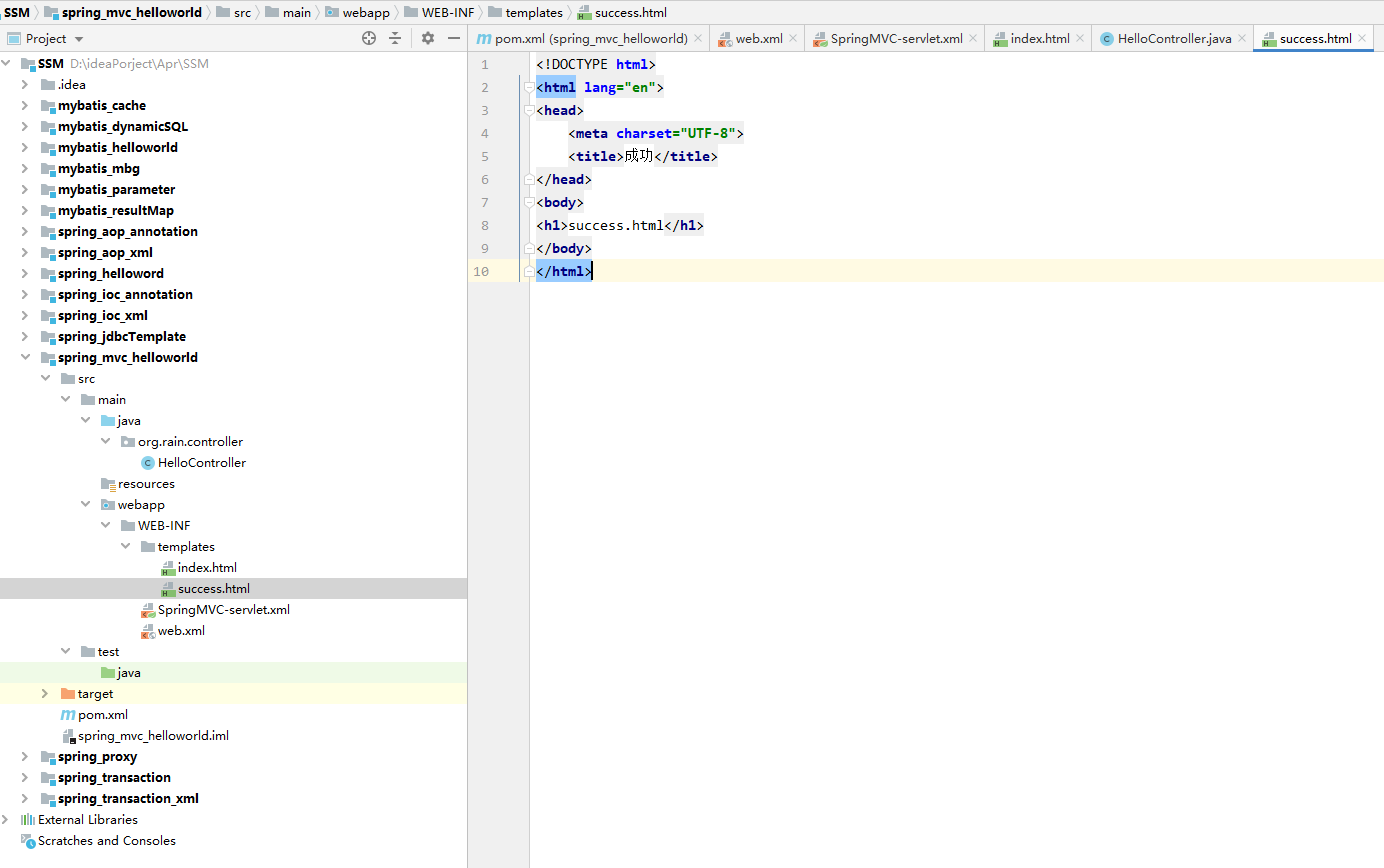
Task: Close the pom.xml editor tab
Action: coord(698,39)
